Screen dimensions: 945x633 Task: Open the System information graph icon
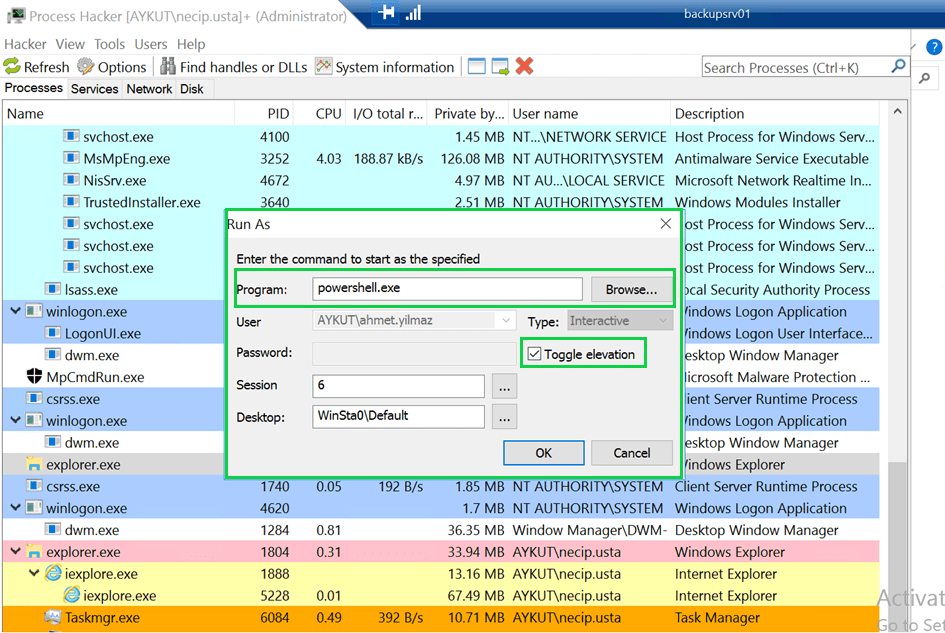323,67
